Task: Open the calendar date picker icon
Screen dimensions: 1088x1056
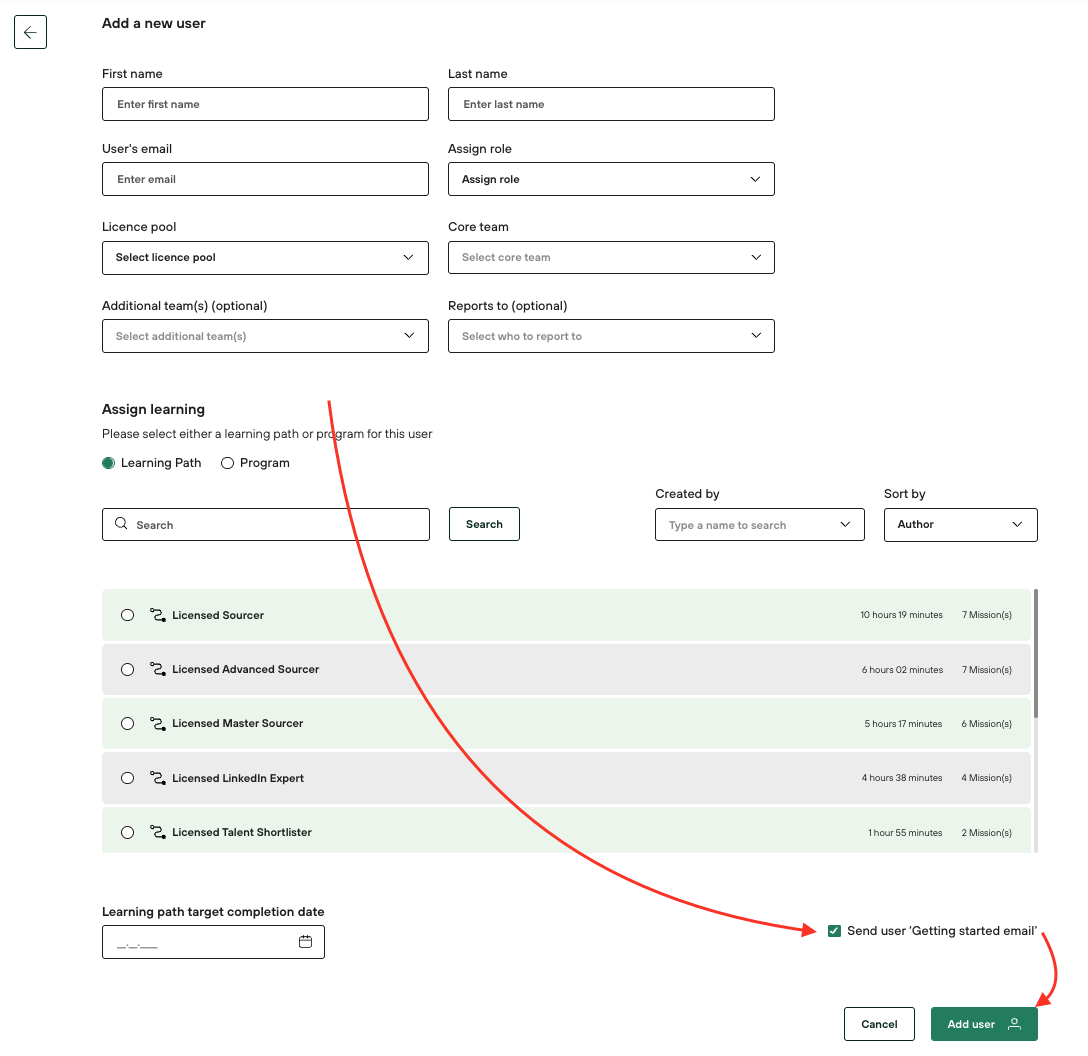Action: (x=306, y=942)
